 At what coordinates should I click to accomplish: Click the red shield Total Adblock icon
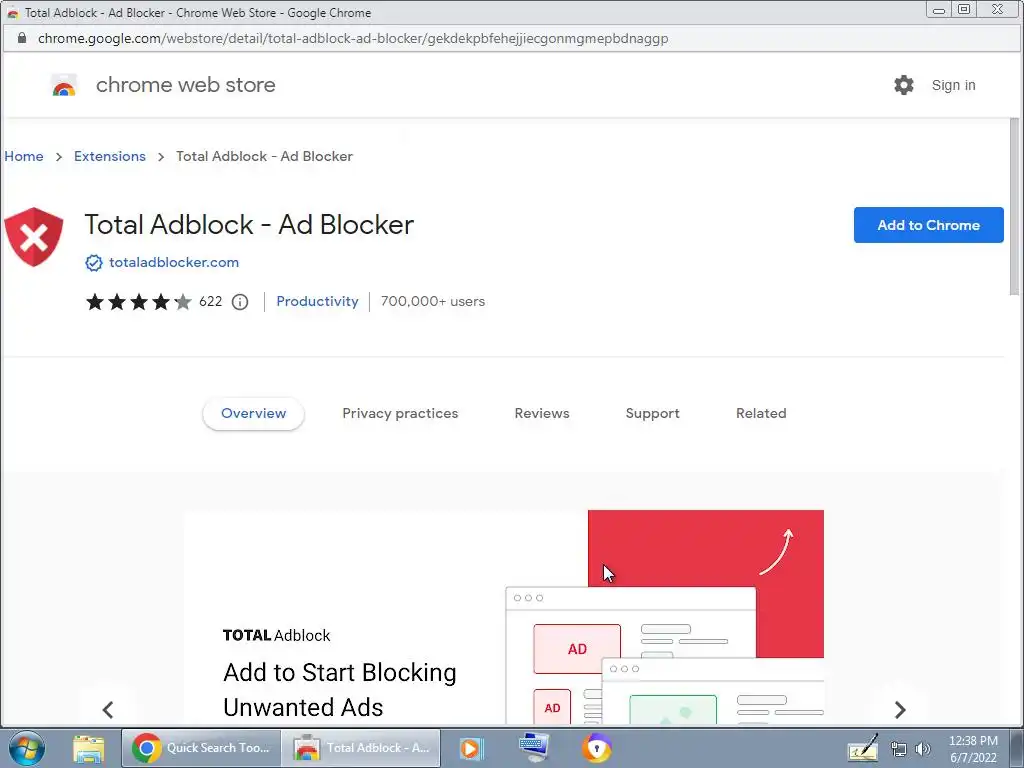point(33,236)
